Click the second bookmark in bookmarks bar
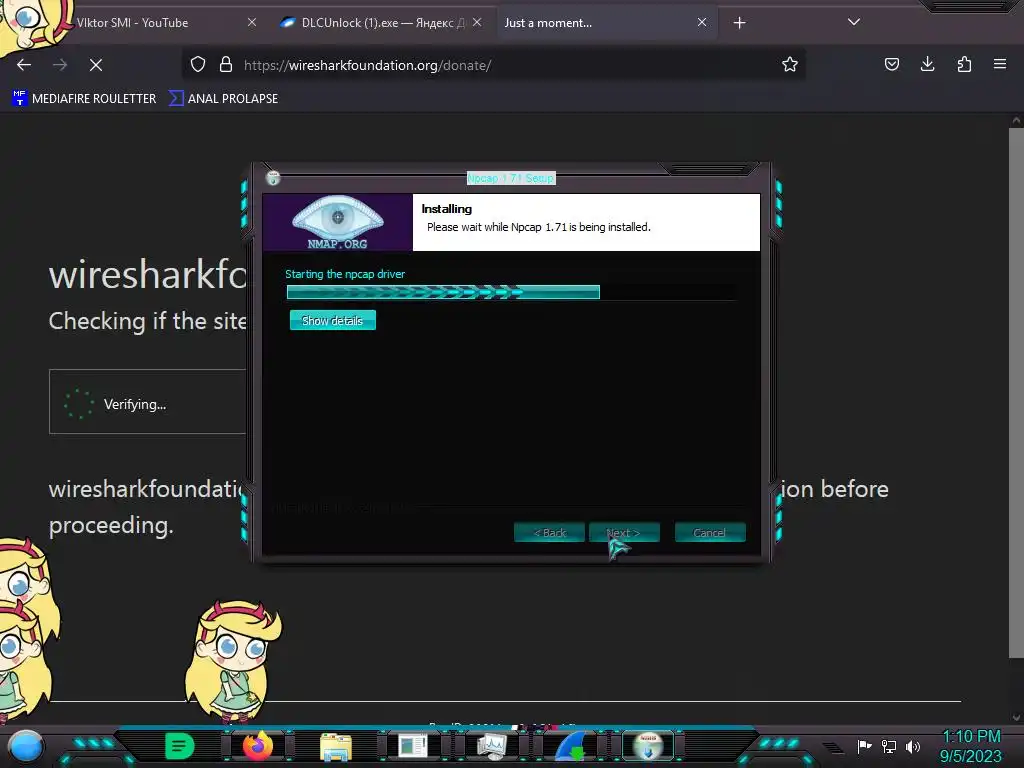This screenshot has height=768, width=1024. [223, 99]
